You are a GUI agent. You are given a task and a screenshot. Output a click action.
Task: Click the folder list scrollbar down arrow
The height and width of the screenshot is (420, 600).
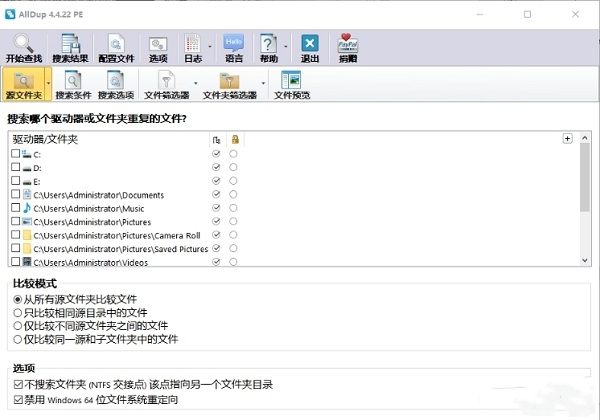tap(585, 260)
